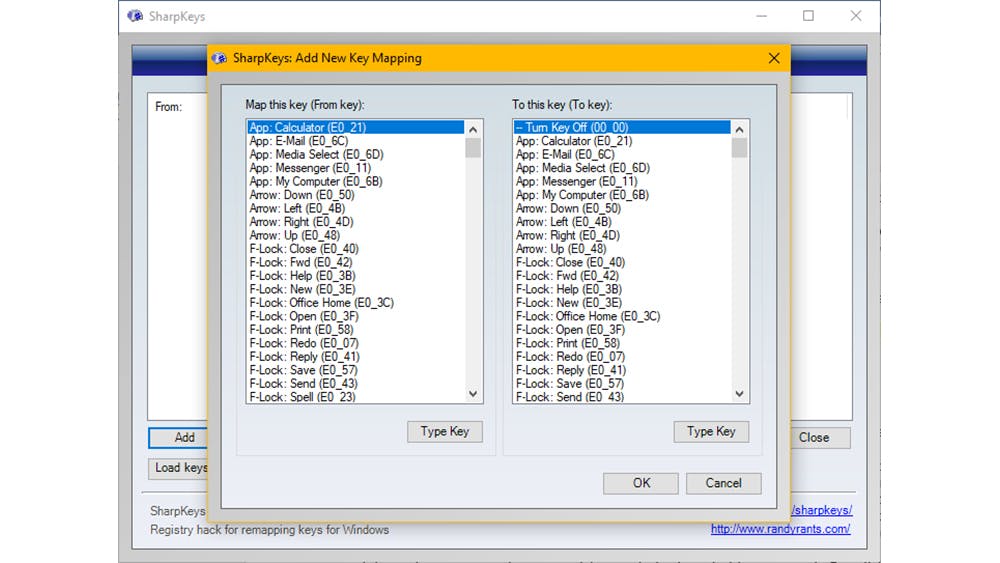Image resolution: width=1000 pixels, height=563 pixels.
Task: Click From list scroll up arrow
Action: click(473, 129)
